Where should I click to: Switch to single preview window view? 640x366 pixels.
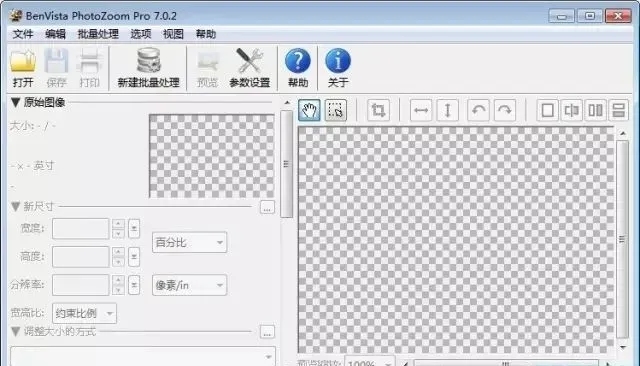547,110
